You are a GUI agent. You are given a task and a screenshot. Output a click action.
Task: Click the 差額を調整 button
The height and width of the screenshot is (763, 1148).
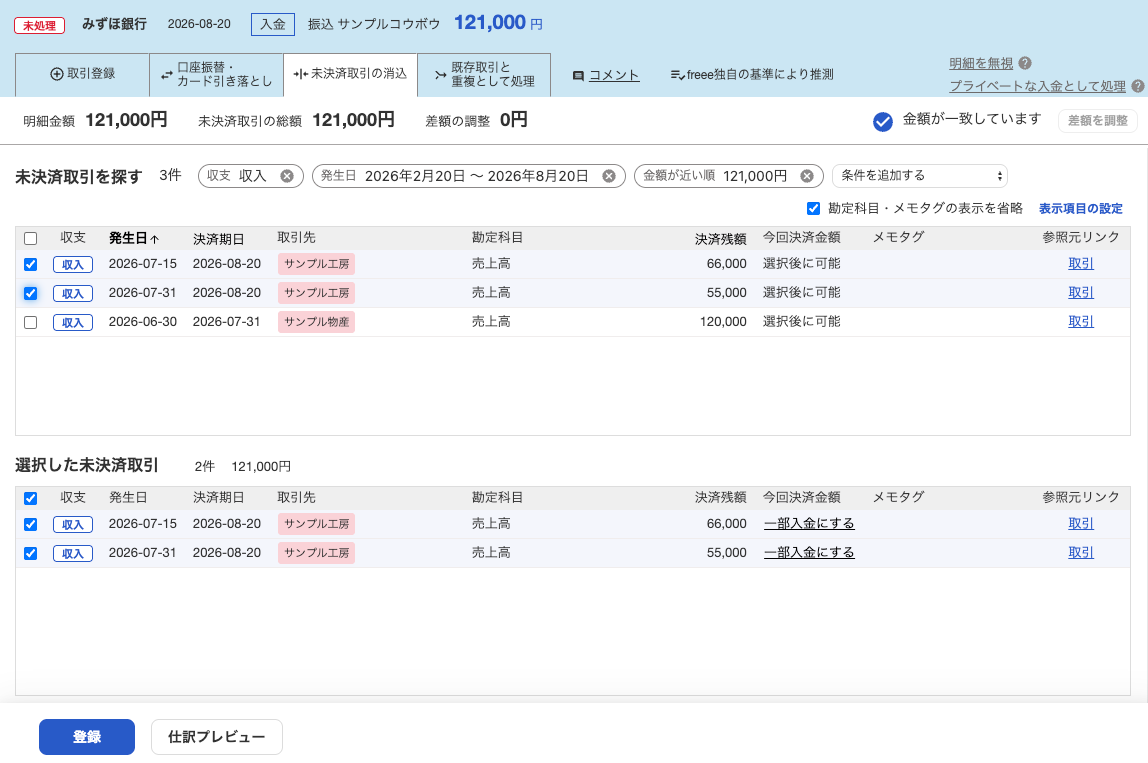(x=1097, y=121)
